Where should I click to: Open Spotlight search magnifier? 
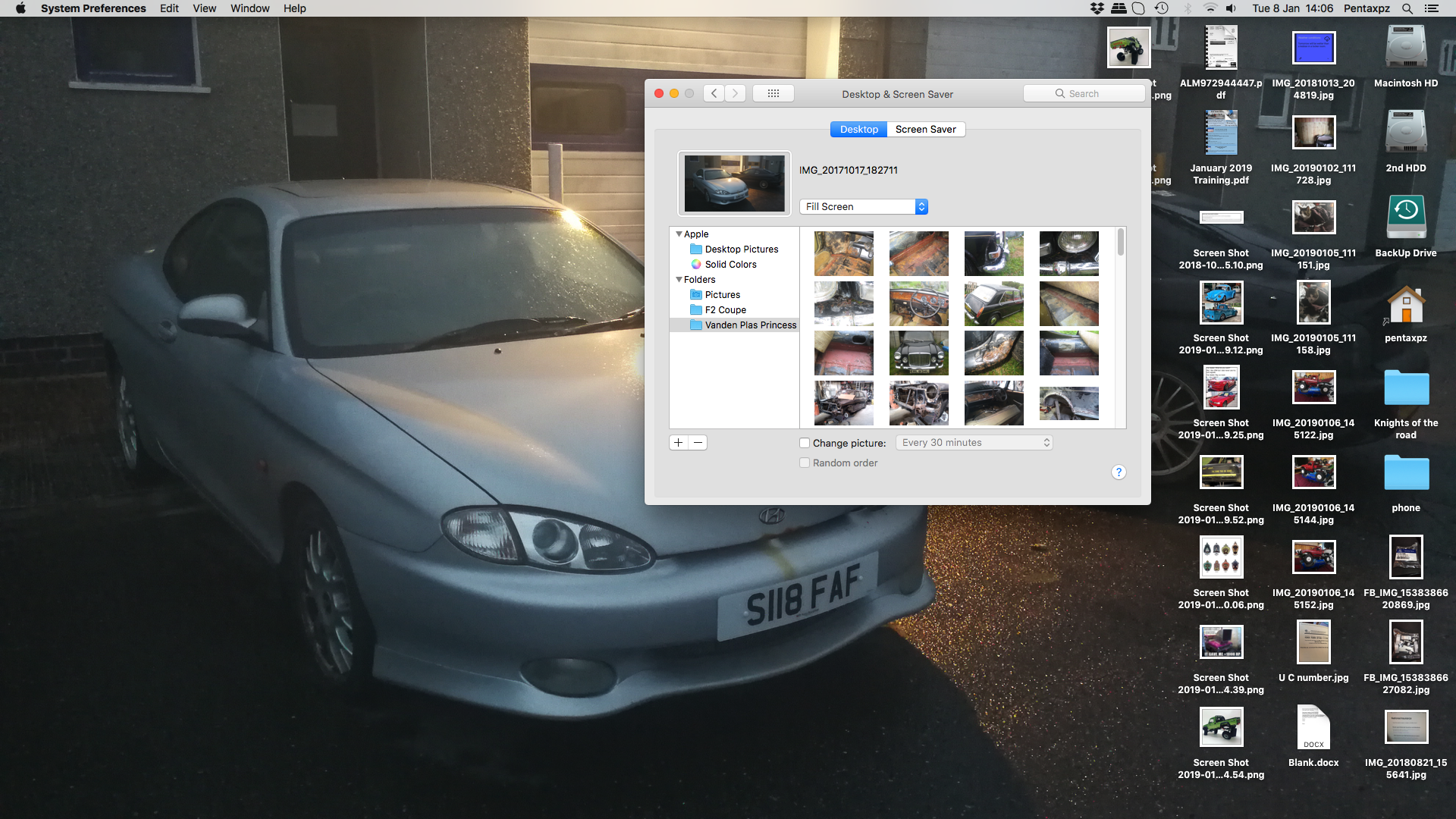click(x=1407, y=8)
